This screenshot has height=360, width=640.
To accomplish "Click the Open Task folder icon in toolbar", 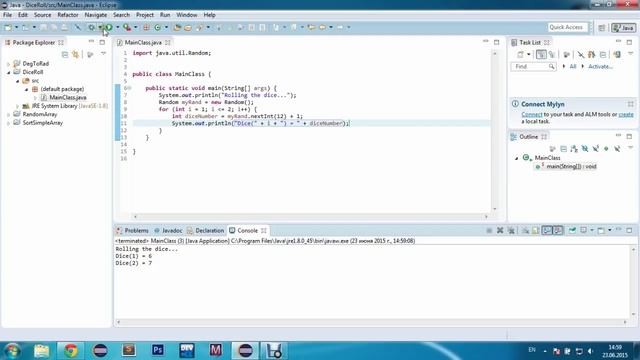I will pos(188,27).
